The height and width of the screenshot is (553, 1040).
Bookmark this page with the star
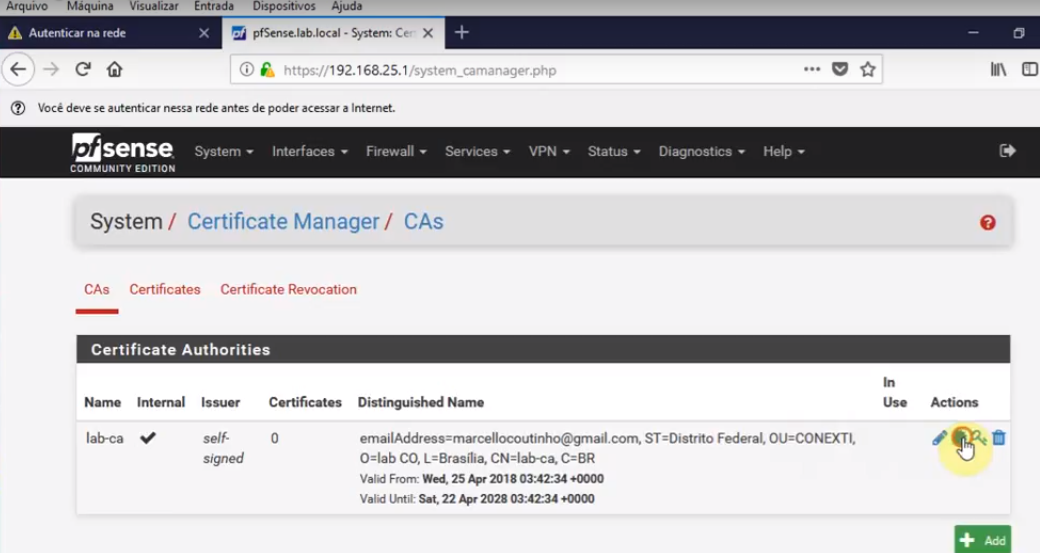pos(868,69)
